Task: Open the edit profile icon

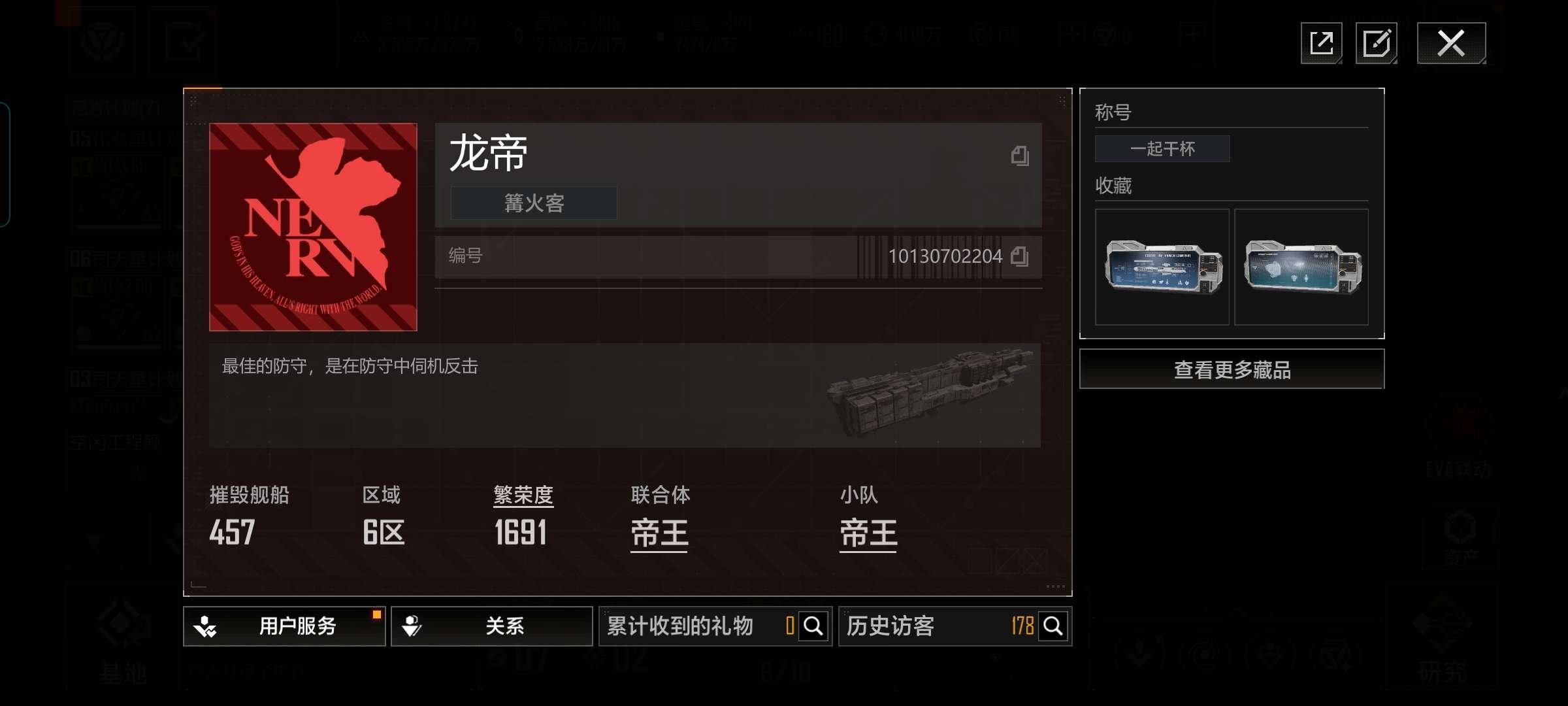Action: coord(1377,43)
